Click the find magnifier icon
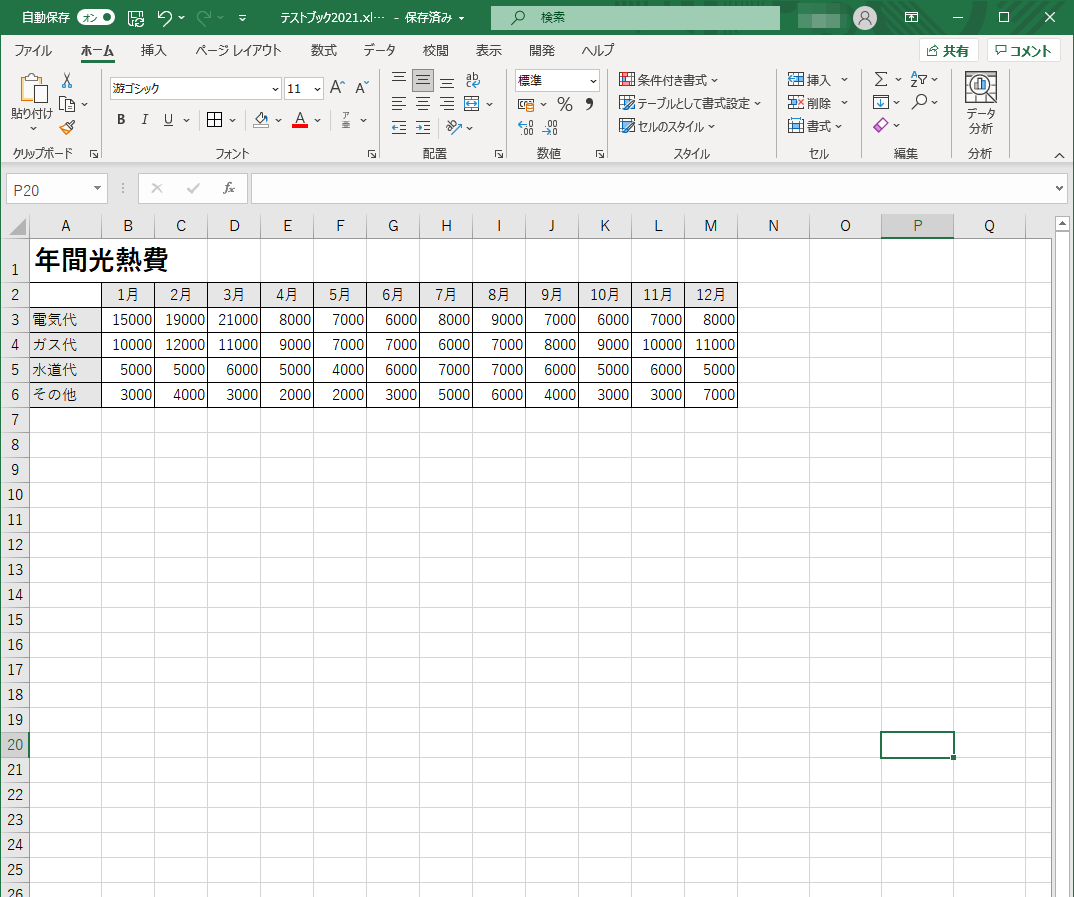Viewport: 1074px width, 897px height. point(919,102)
